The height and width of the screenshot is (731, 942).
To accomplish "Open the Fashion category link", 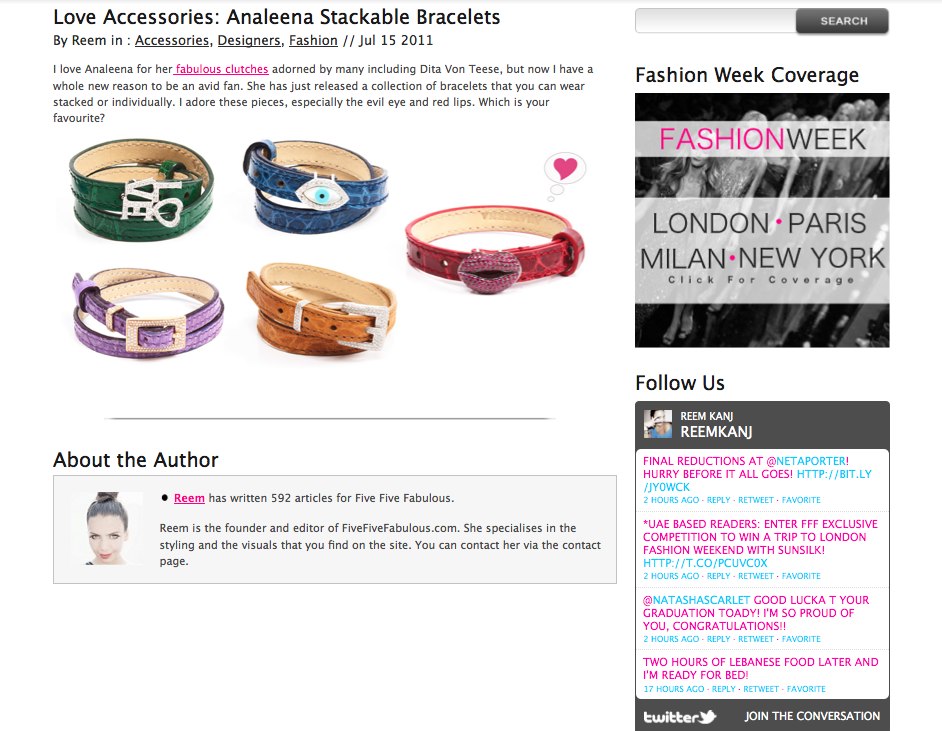I will 313,40.
